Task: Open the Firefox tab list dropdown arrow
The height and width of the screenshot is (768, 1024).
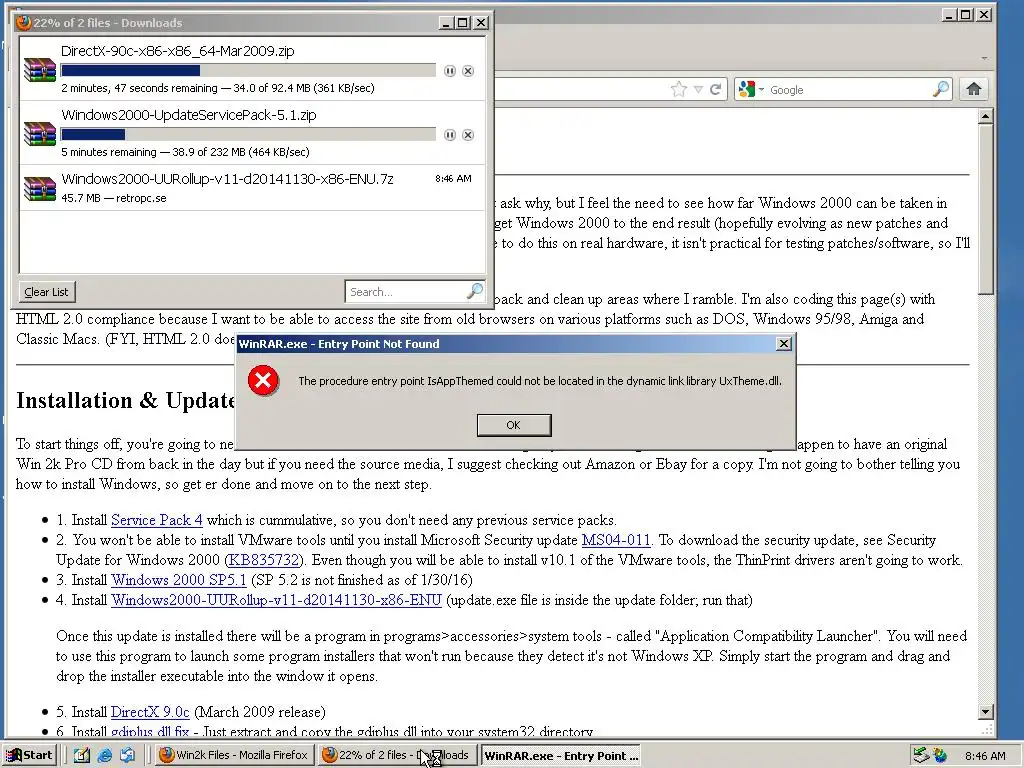Action: 984,59
